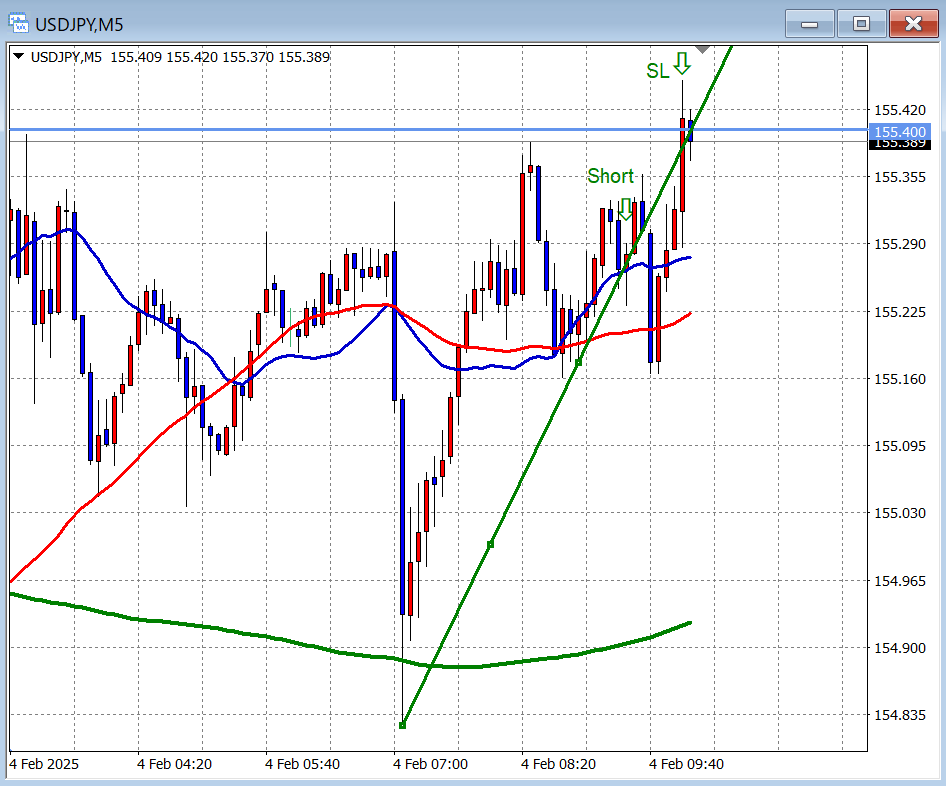This screenshot has height=786, width=946.
Task: Close the USDJPY,M5 chart window
Action: click(913, 23)
